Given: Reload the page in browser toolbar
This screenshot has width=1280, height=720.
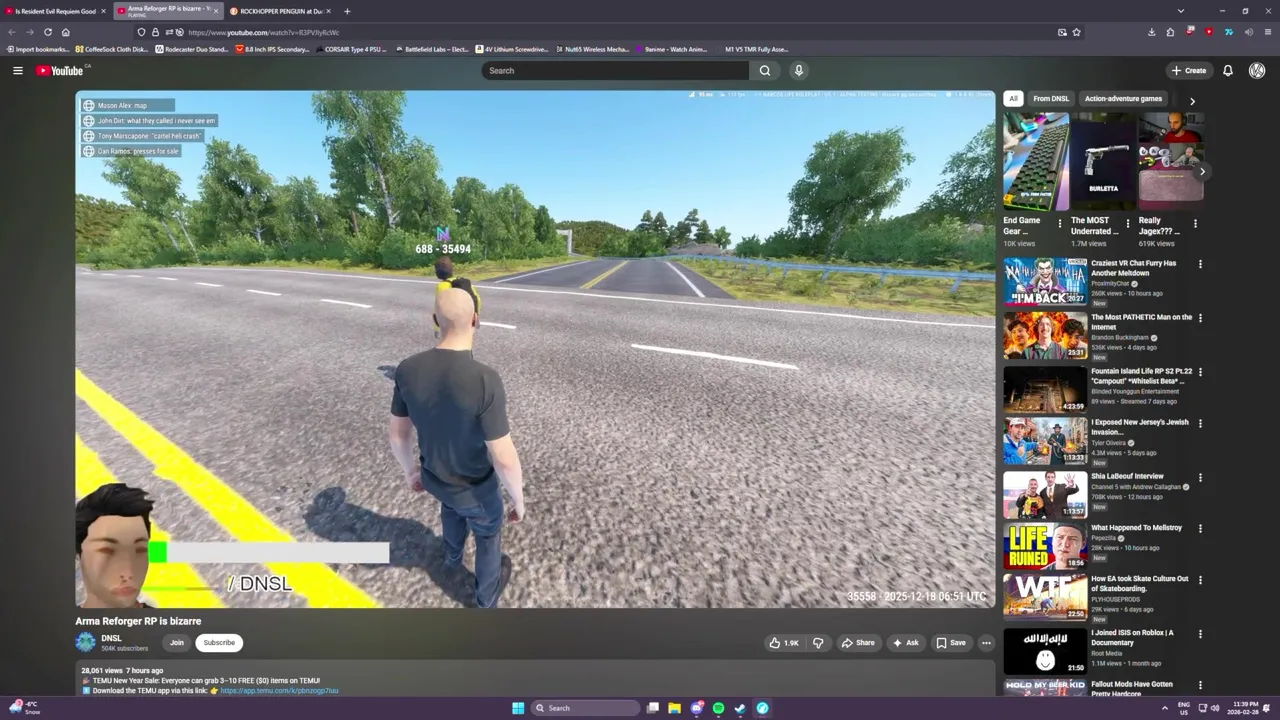Looking at the screenshot, I should (47, 32).
